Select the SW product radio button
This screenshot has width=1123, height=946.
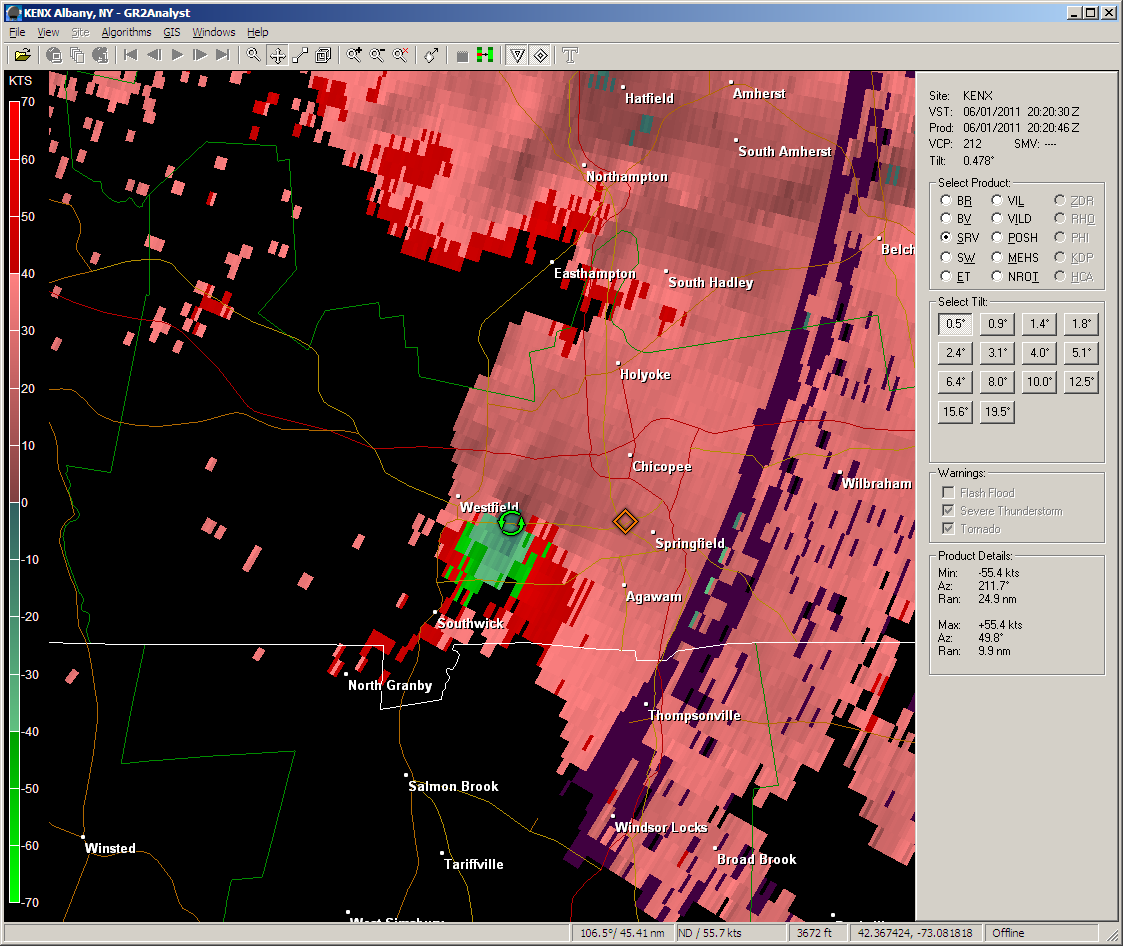[x=945, y=257]
